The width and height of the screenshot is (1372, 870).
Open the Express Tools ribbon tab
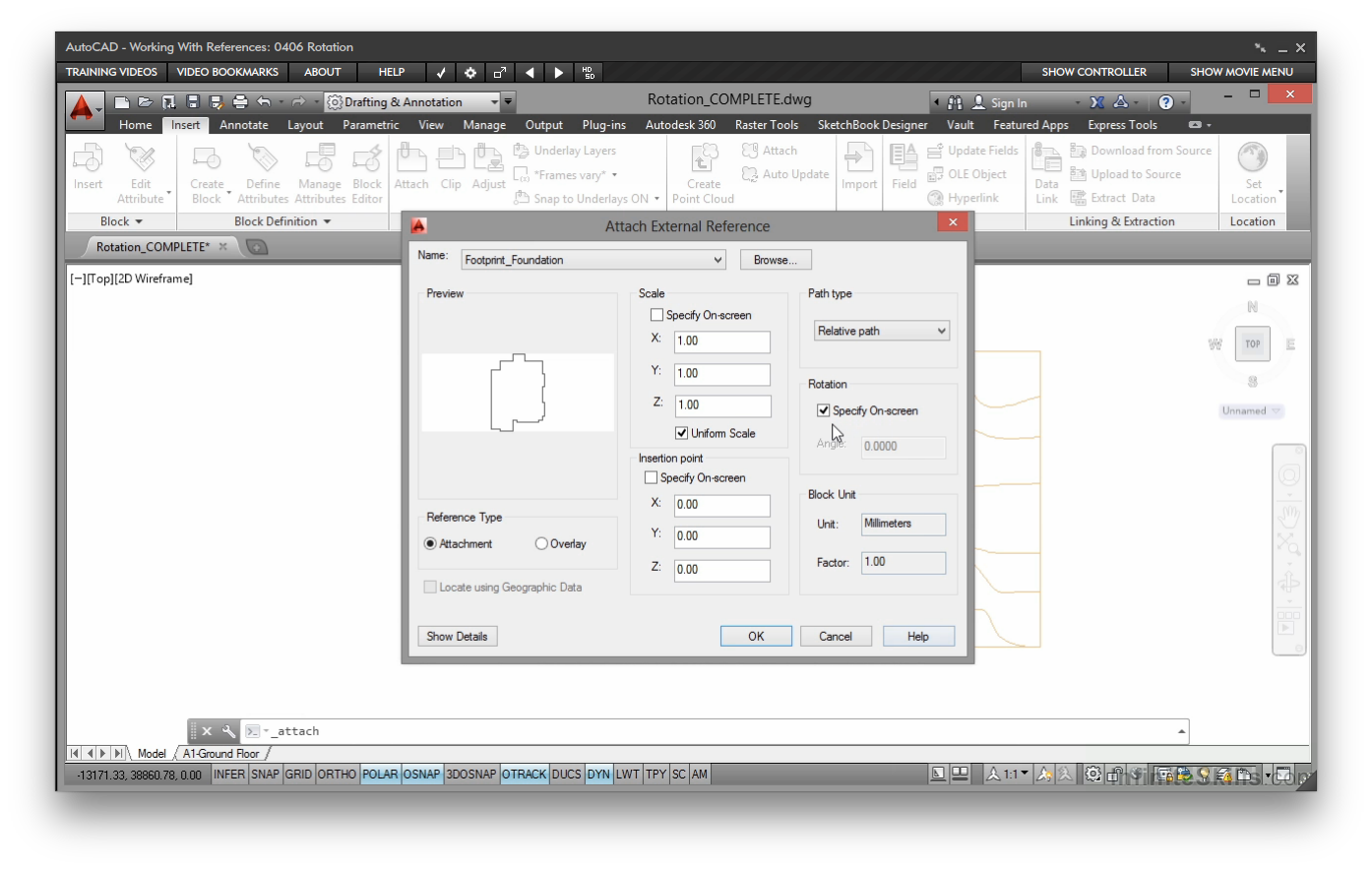click(x=1122, y=125)
